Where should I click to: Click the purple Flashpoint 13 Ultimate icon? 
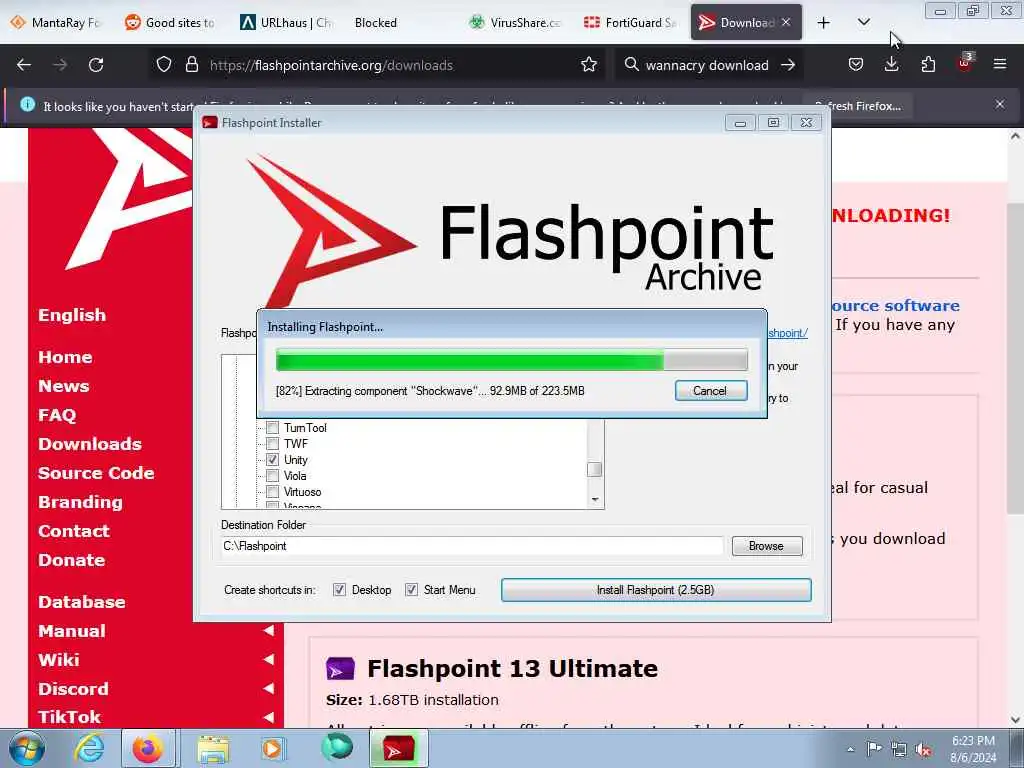[x=340, y=669]
